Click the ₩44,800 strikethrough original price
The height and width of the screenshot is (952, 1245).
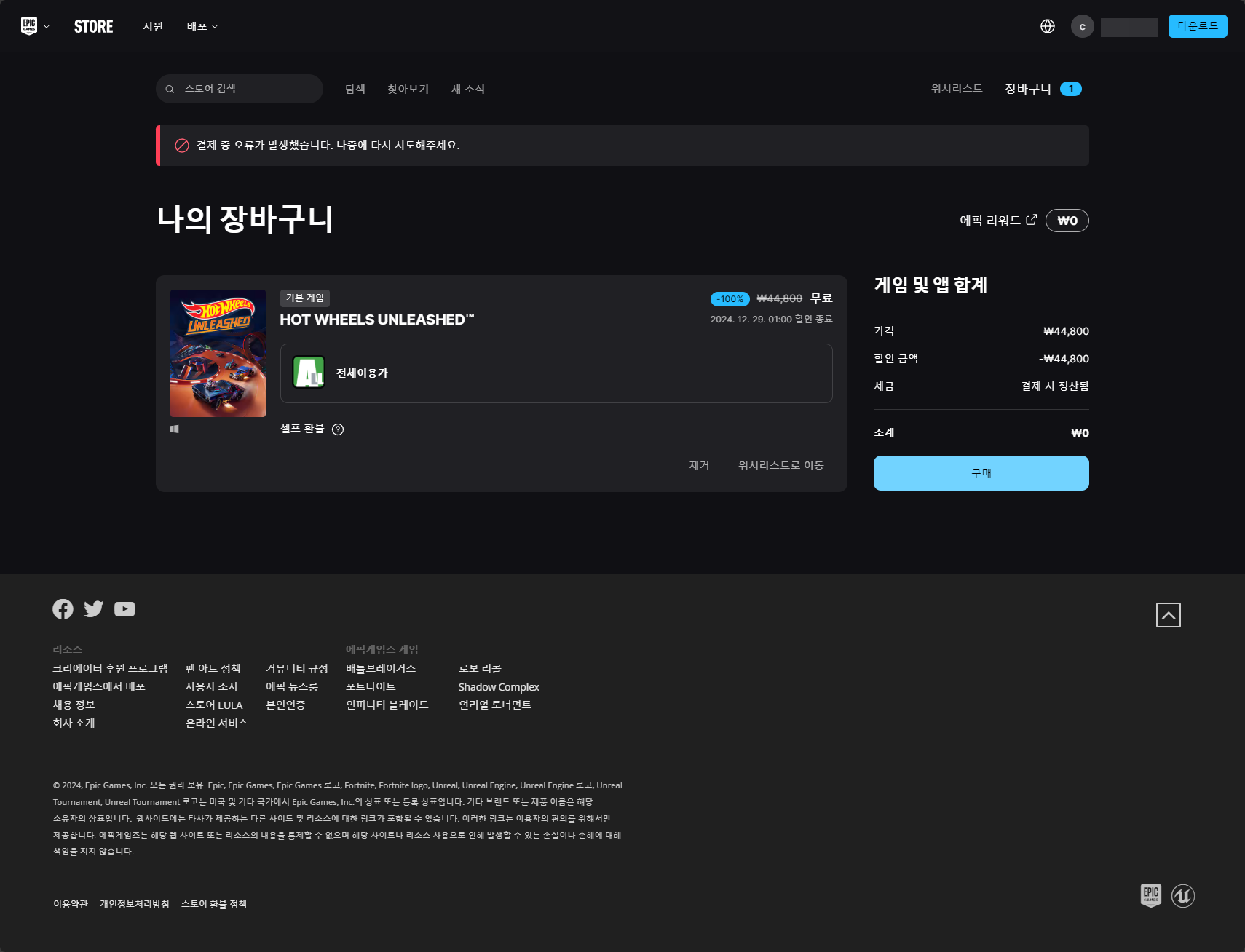(x=779, y=298)
